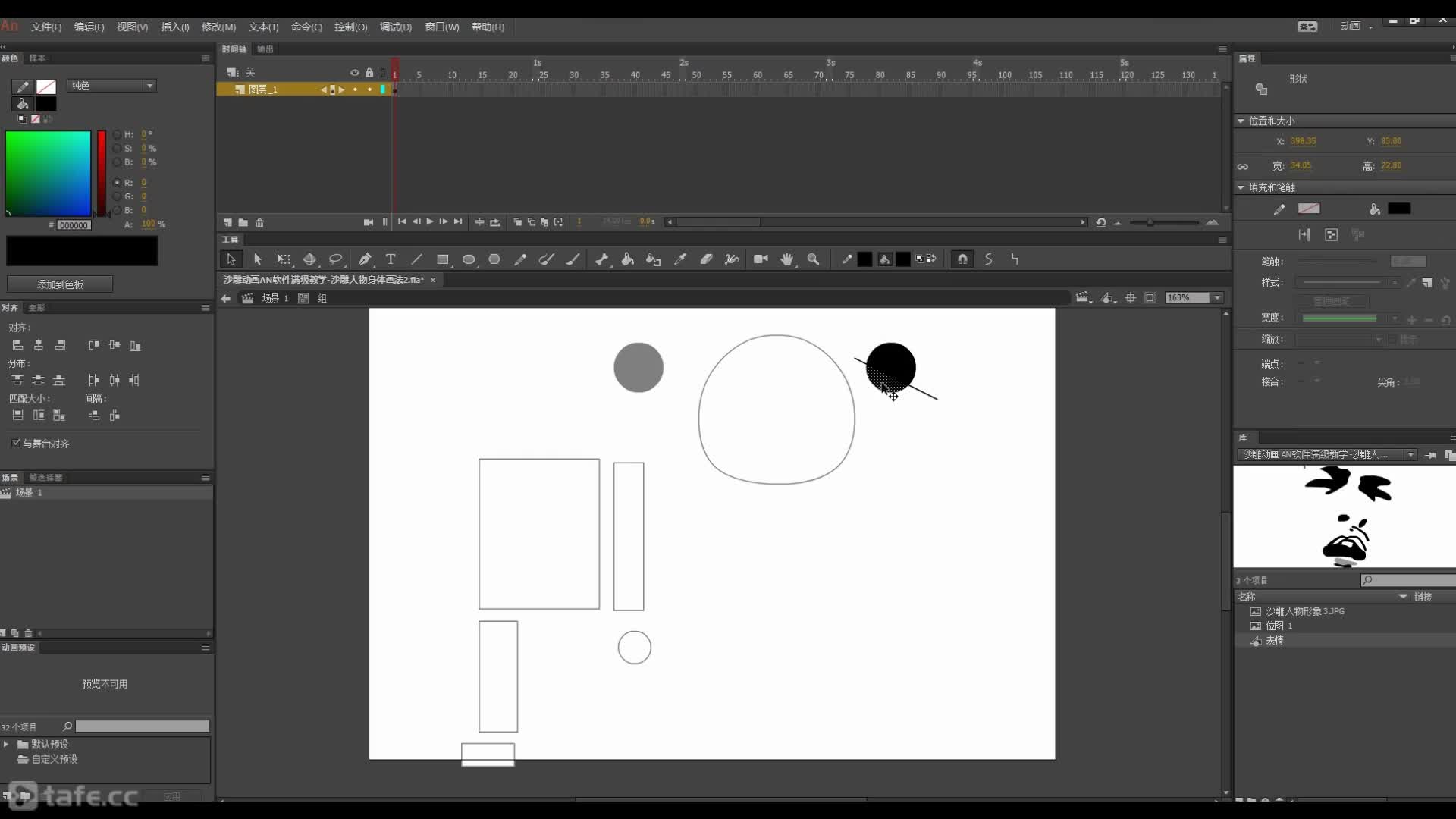Click 添加到色板 button
Viewport: 1456px width, 819px height.
60,284
